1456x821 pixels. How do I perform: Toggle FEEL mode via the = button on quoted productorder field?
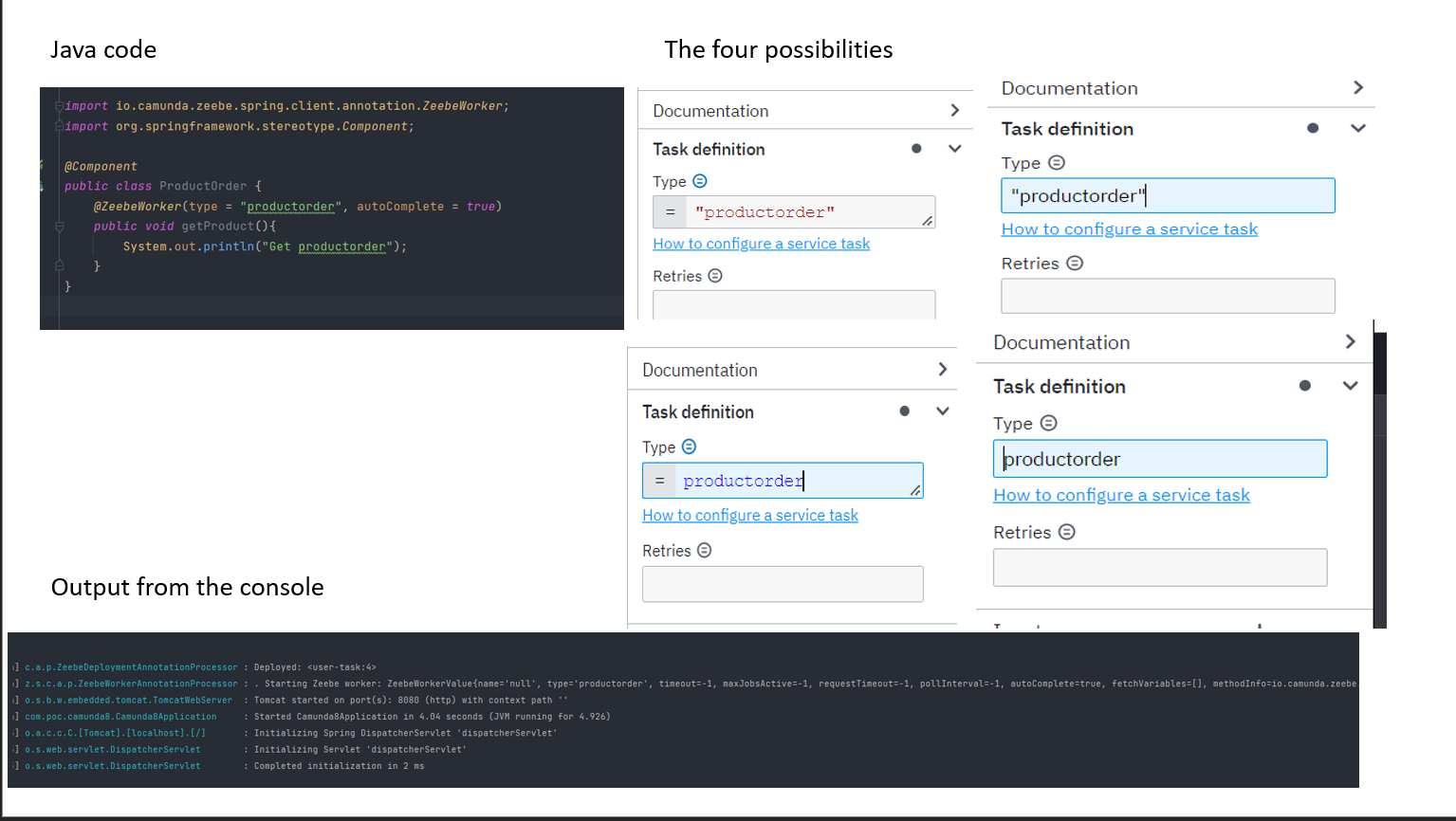point(669,211)
